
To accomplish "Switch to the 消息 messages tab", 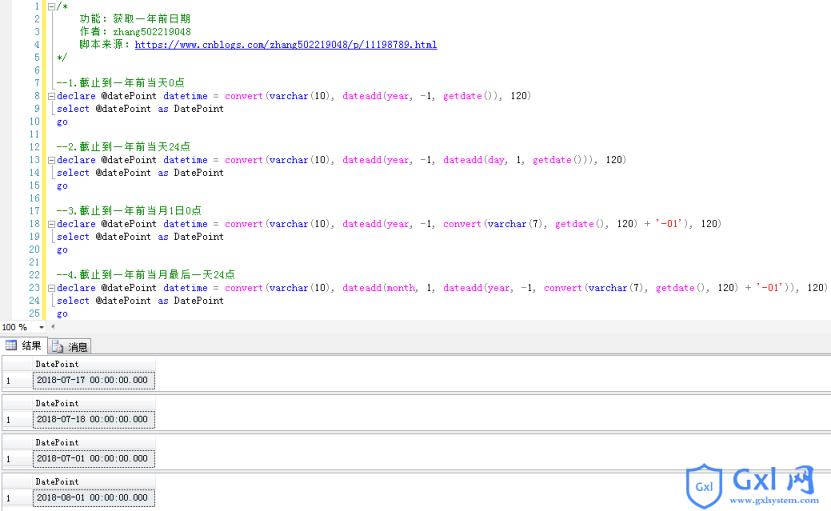I will click(x=69, y=347).
